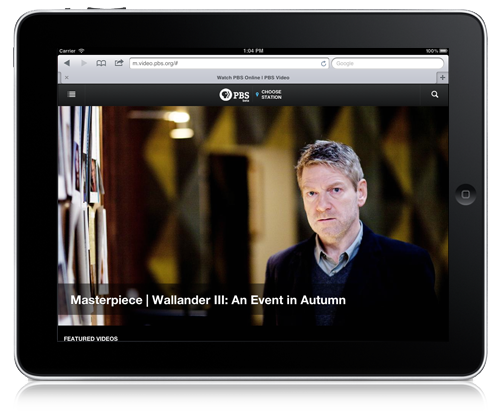Image resolution: width=499 pixels, height=417 pixels.
Task: Select the Watch PBS Online tab
Action: coord(253,78)
